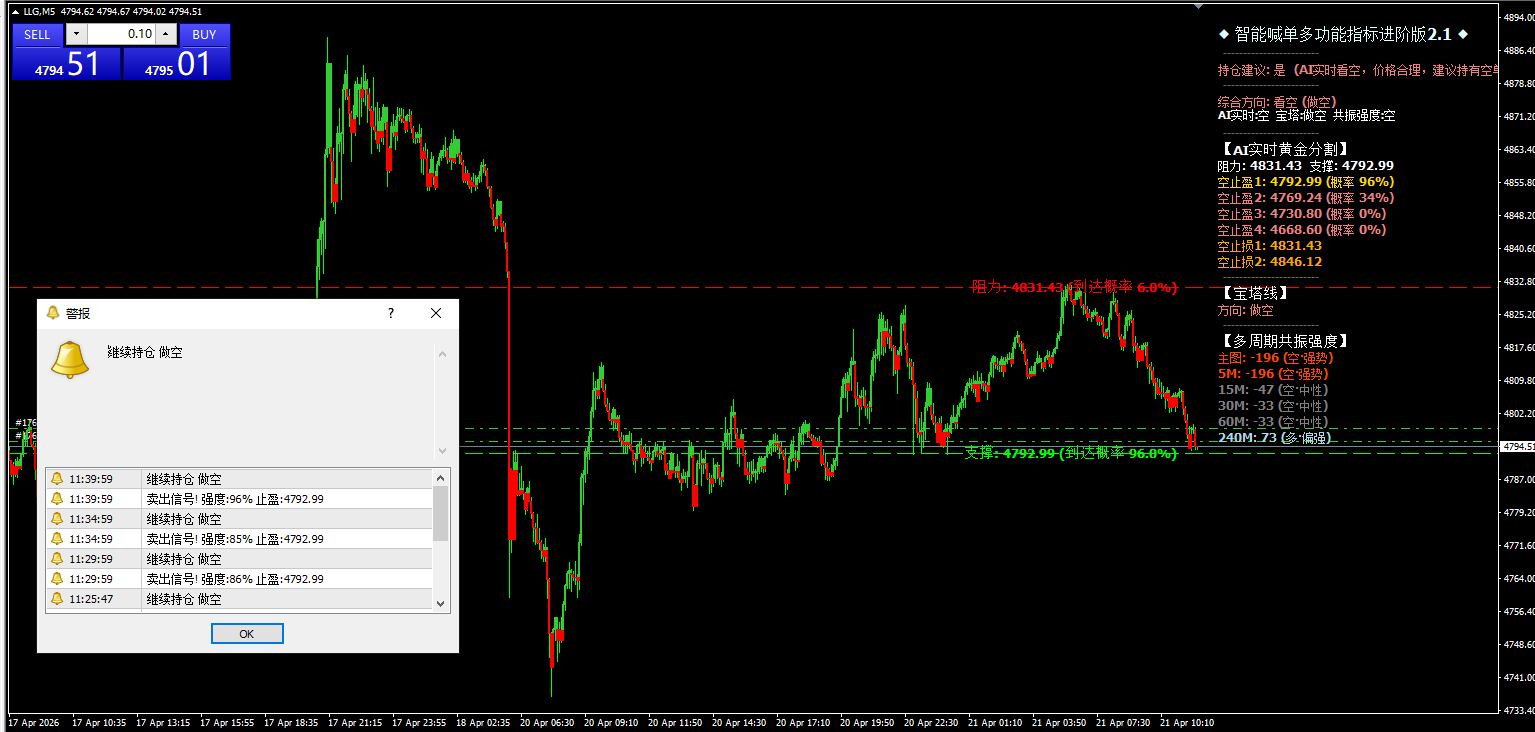This screenshot has height=732, width=1535.
Task: Confirm the alert with the OK button
Action: [x=247, y=634]
